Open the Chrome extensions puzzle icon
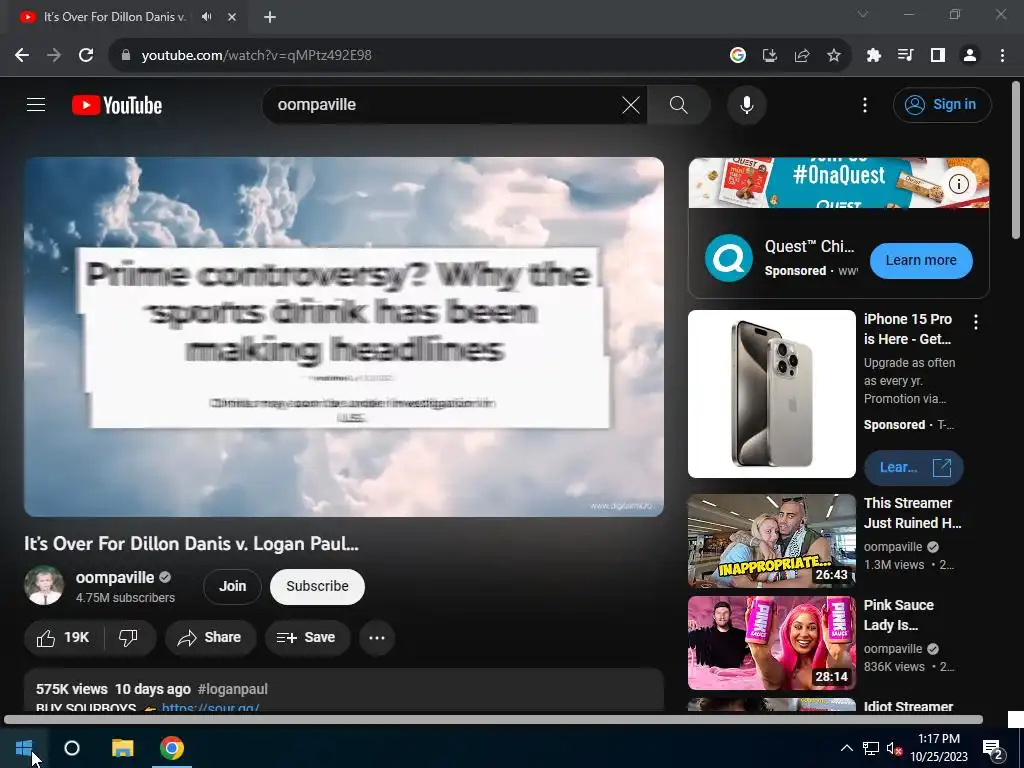1024x768 pixels. coord(873,55)
